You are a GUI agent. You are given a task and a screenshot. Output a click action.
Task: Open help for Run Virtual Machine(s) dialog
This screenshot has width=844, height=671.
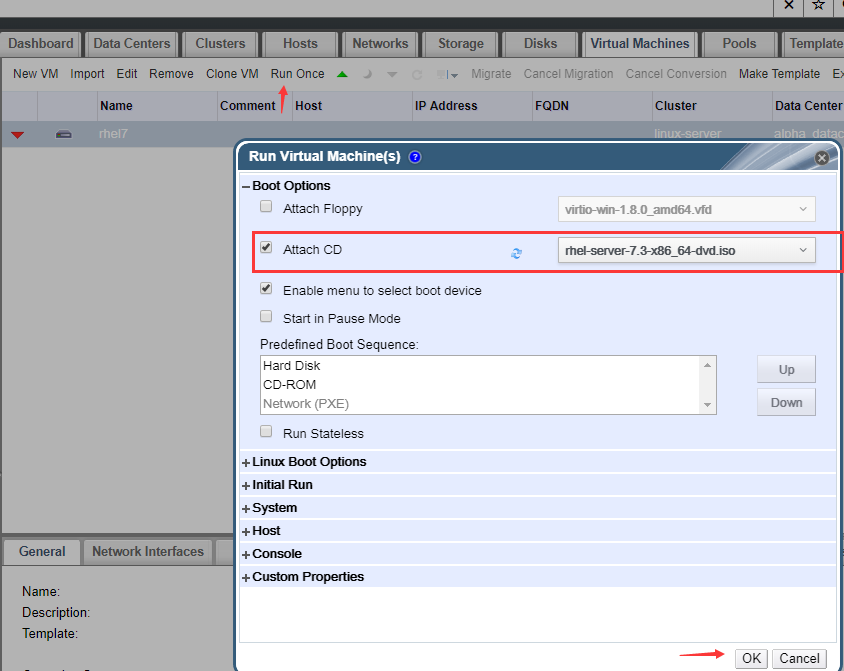(415, 157)
